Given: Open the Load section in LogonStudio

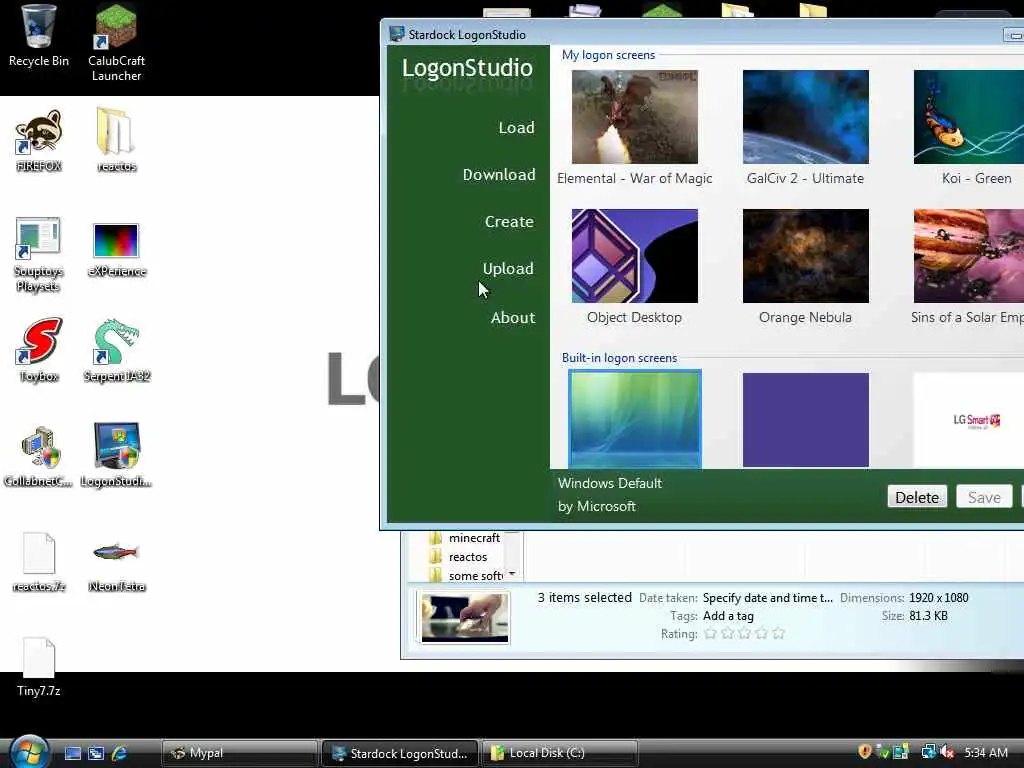Looking at the screenshot, I should point(516,127).
